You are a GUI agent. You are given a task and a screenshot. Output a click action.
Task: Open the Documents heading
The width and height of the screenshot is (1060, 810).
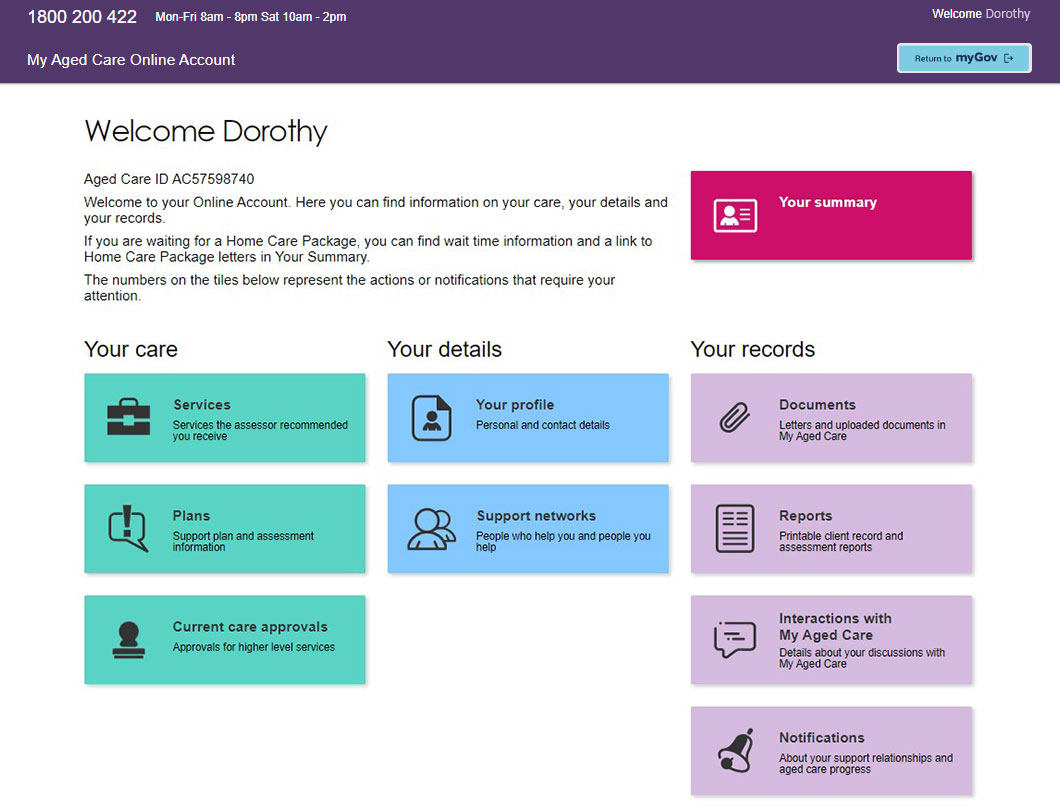[817, 404]
